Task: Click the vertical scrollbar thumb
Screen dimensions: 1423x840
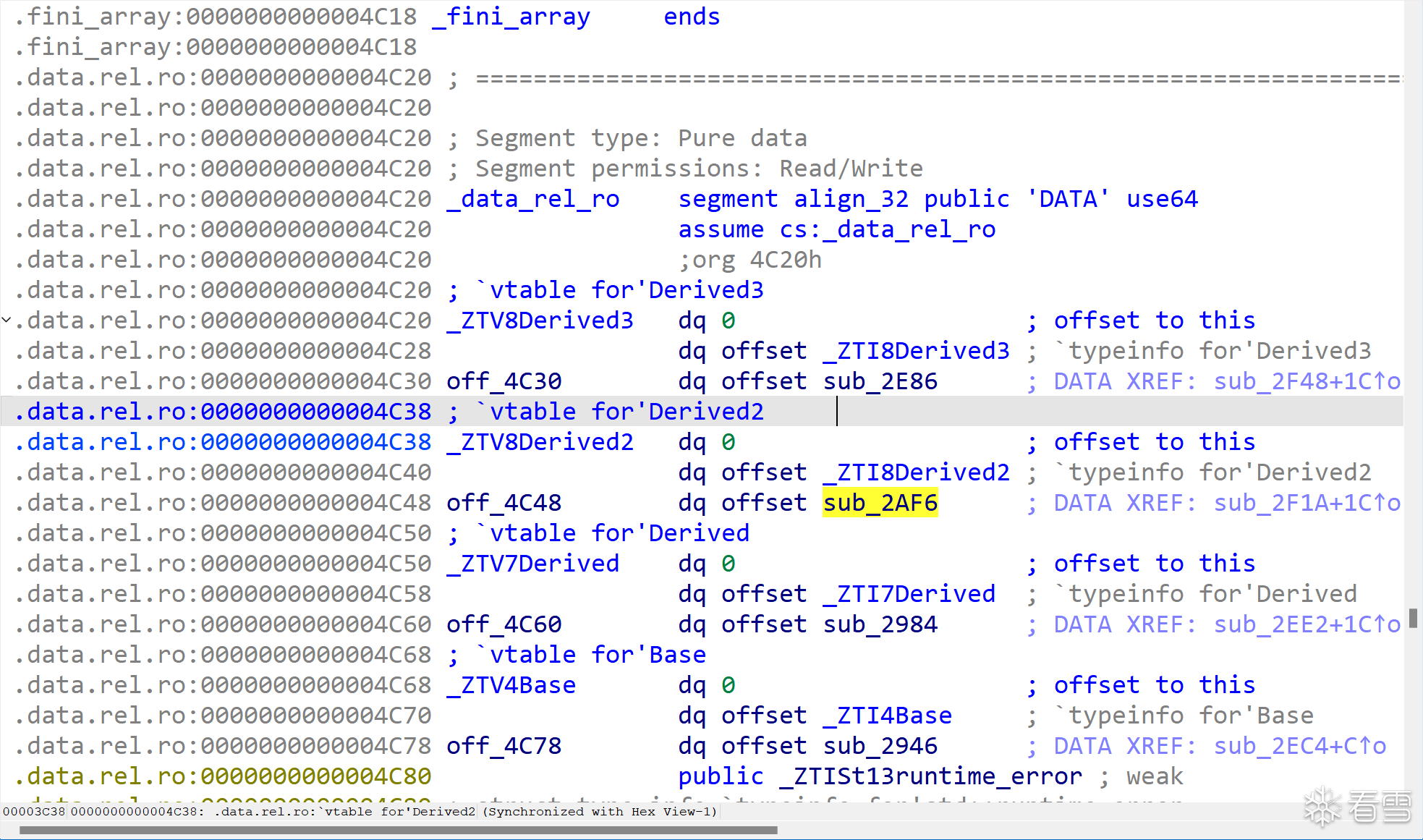Action: click(x=1413, y=618)
